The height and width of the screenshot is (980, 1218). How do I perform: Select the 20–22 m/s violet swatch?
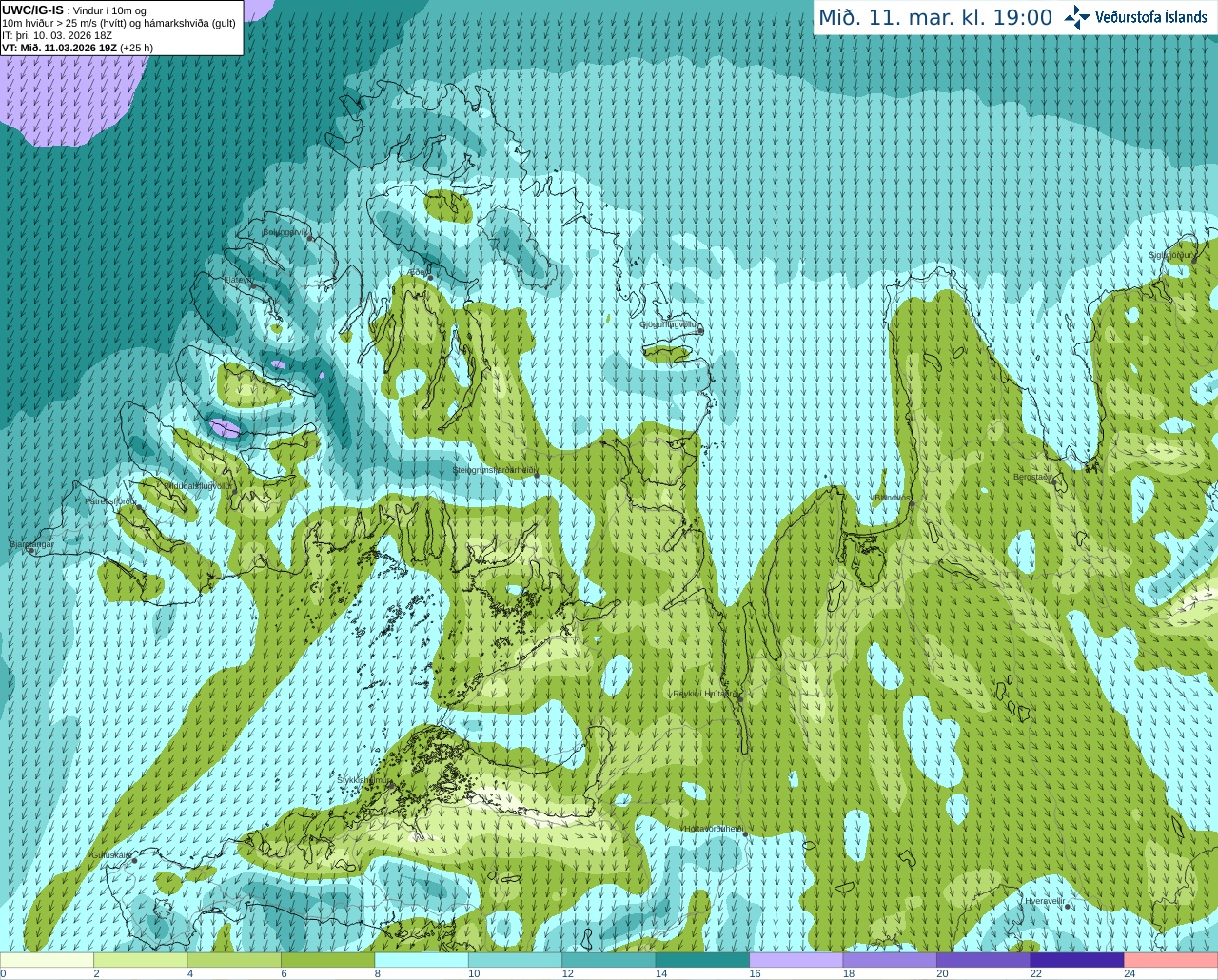984,960
